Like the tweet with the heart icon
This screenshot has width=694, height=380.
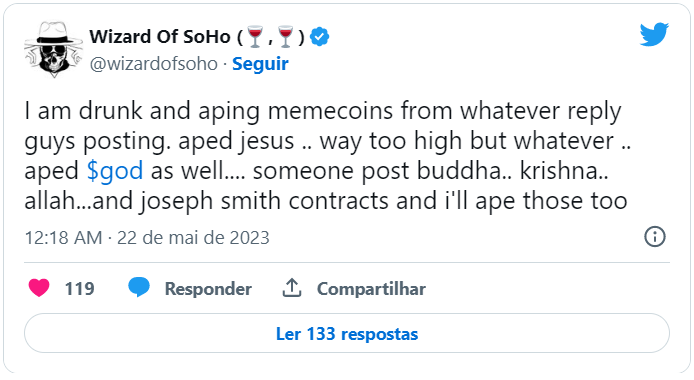(x=39, y=288)
